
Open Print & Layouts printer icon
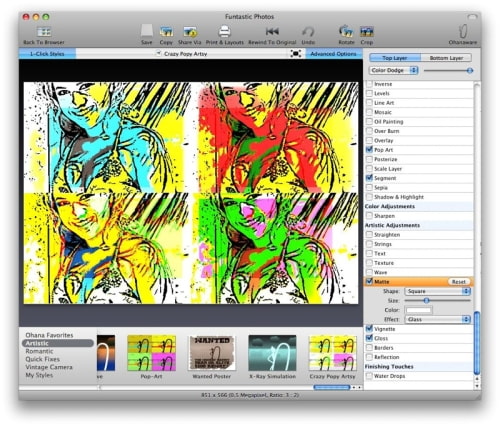(224, 32)
